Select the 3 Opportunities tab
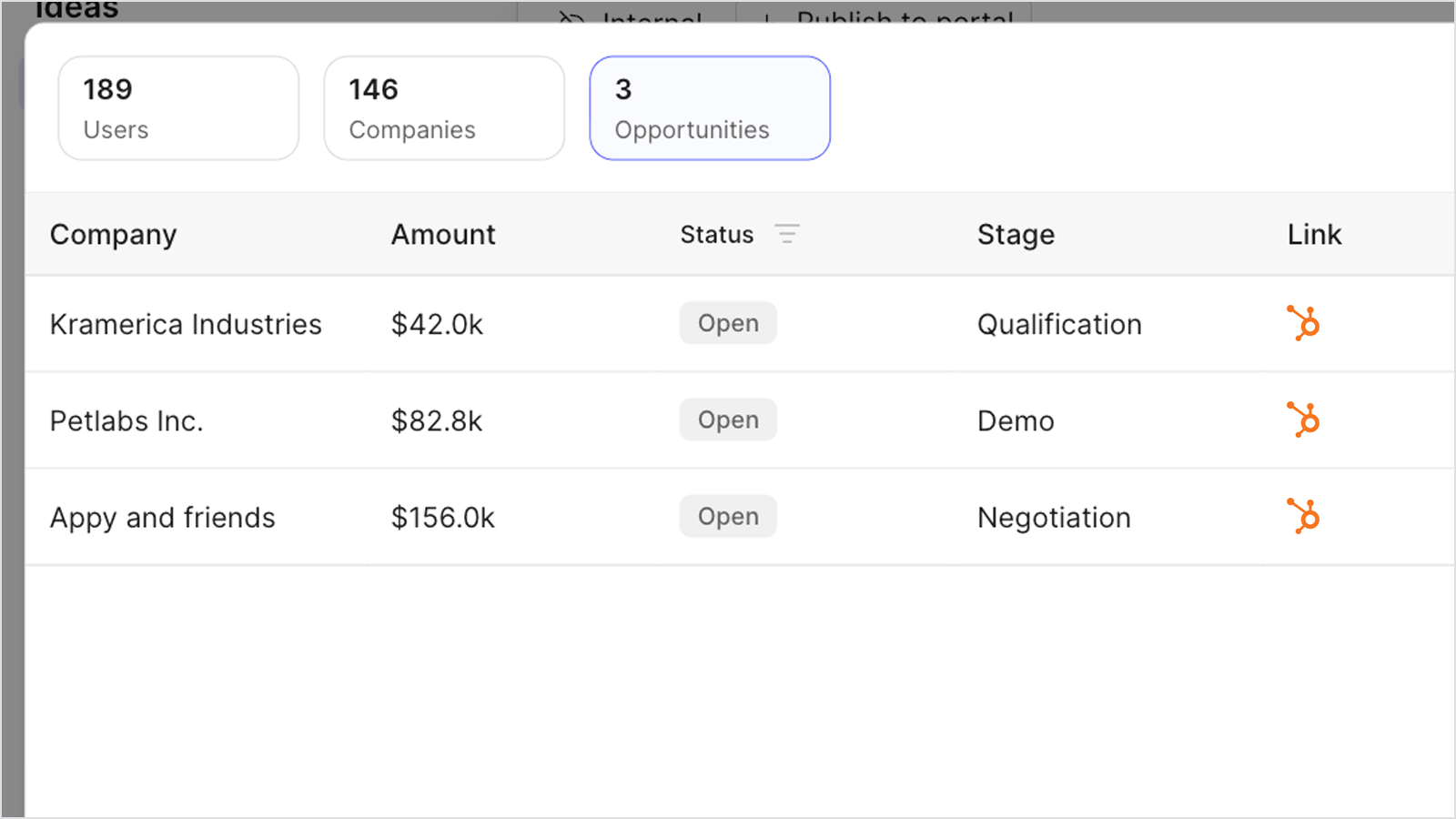The height and width of the screenshot is (819, 1456). (710, 108)
